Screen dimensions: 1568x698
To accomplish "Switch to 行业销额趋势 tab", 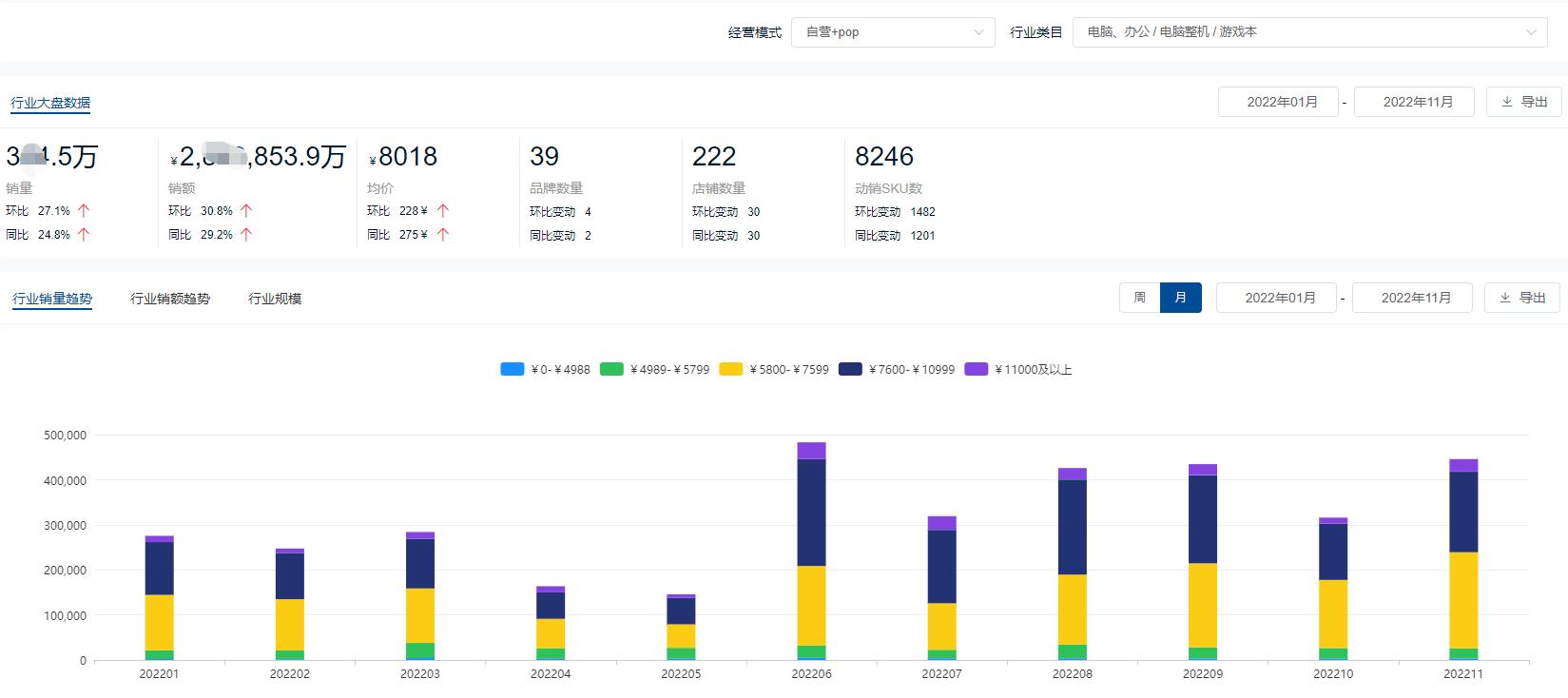I will [170, 299].
